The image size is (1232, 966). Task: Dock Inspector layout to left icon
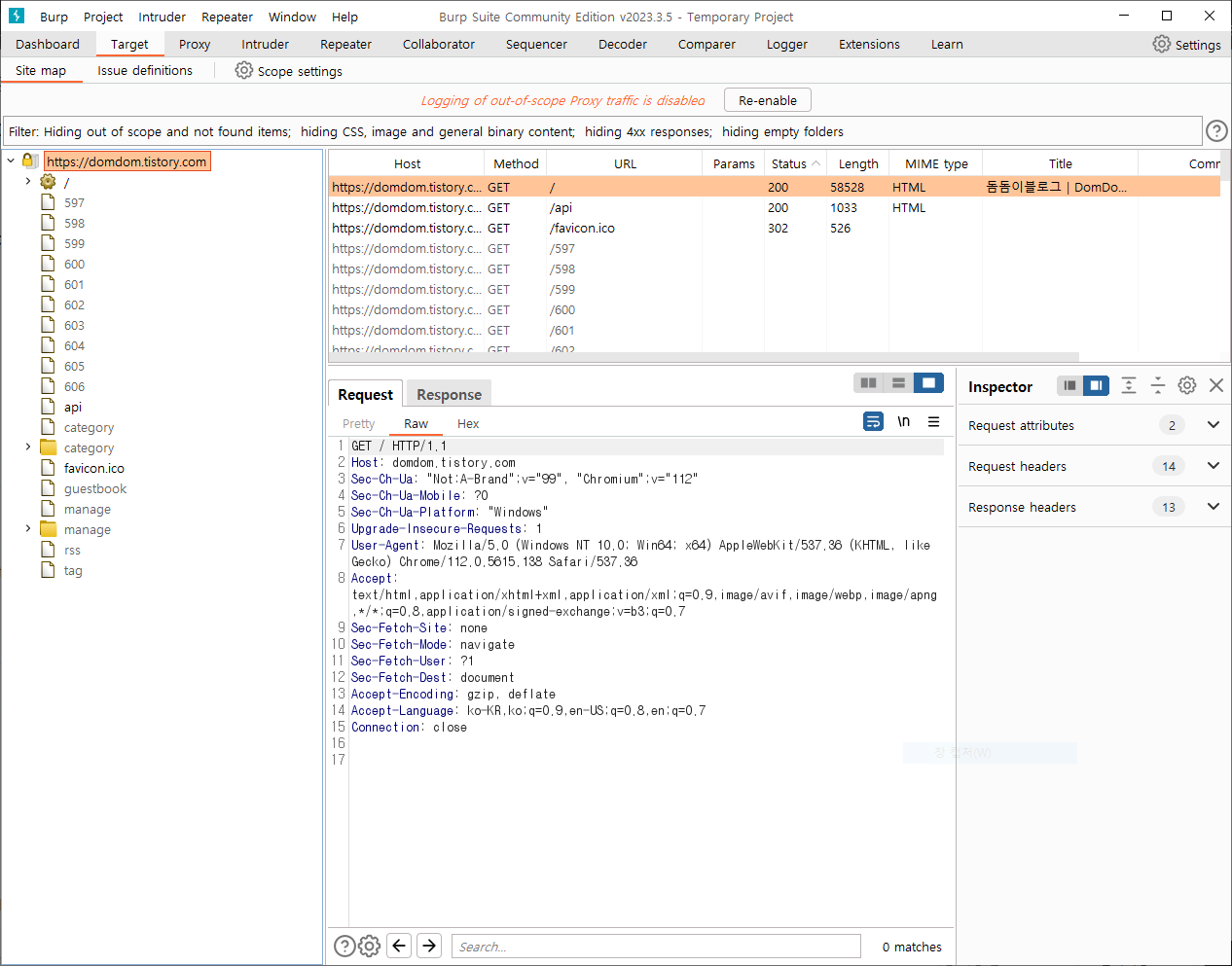coord(1069,385)
